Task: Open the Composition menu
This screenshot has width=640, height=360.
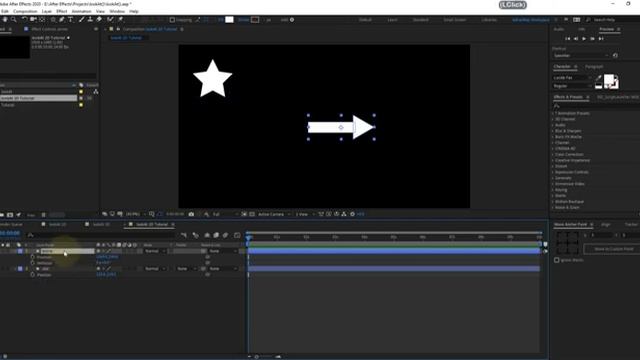Action: [x=25, y=11]
